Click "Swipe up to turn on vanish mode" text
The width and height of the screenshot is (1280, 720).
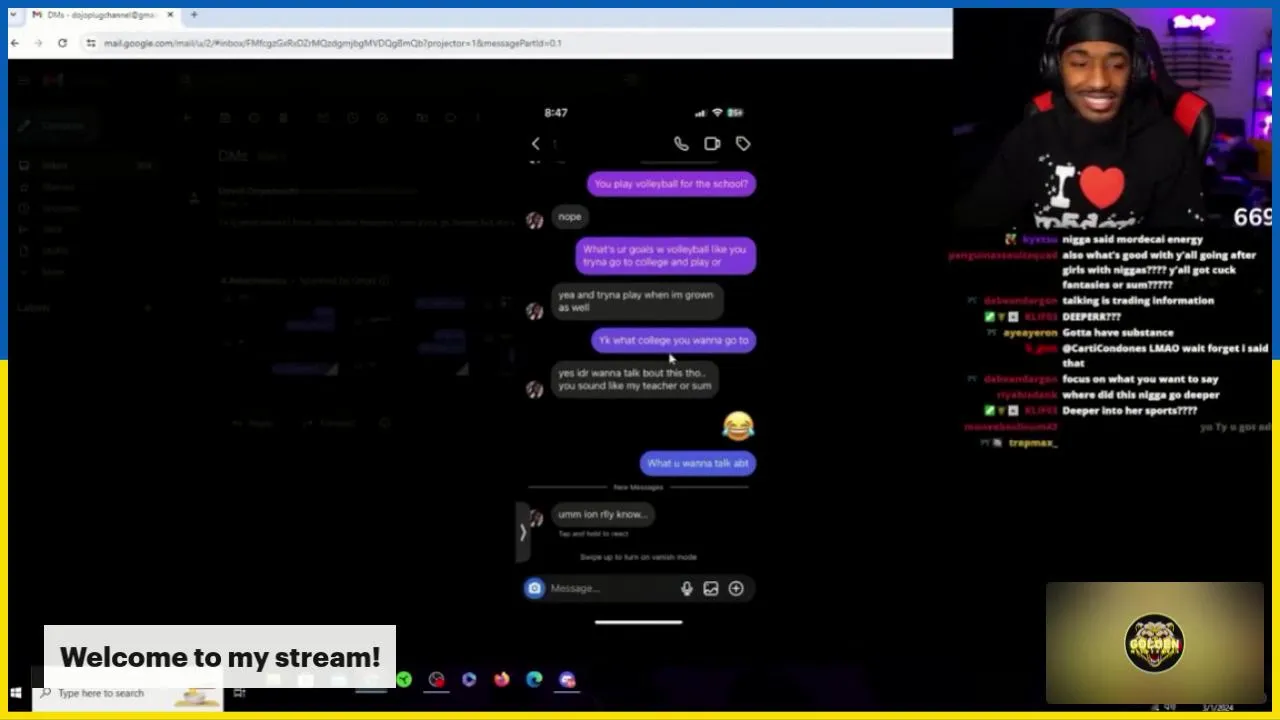[x=638, y=557]
